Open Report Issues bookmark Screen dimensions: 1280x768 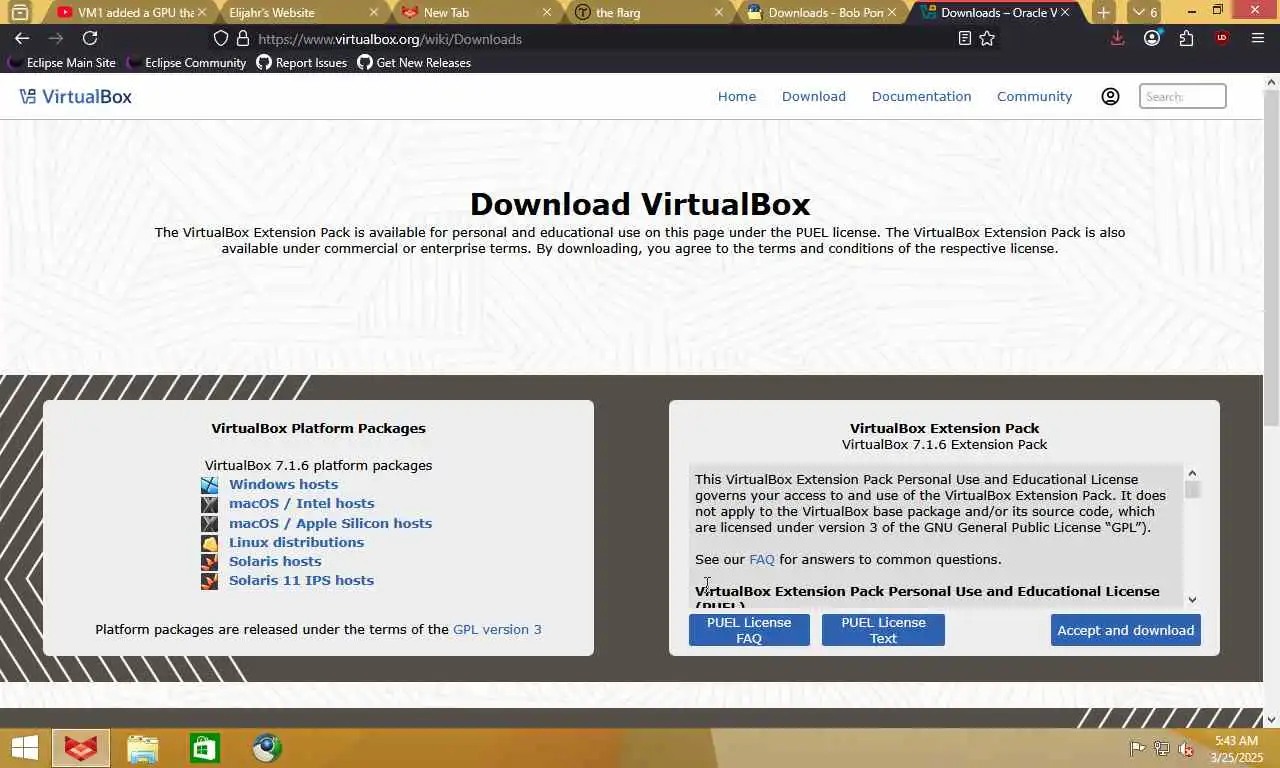(x=301, y=62)
